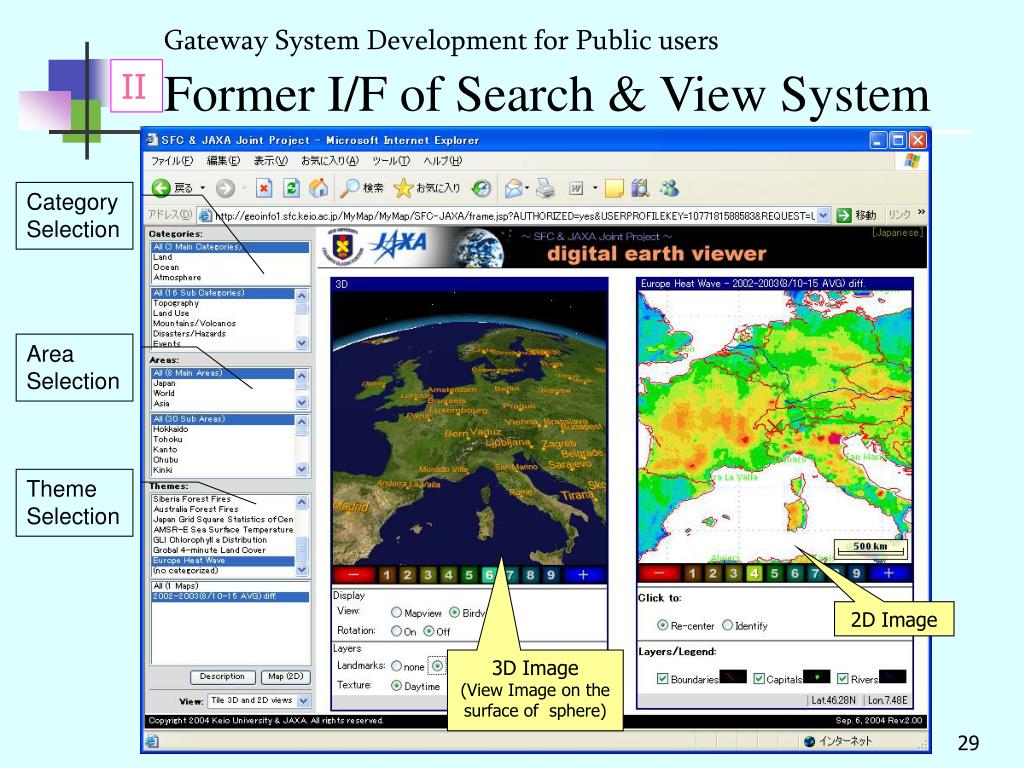Click the Refresh page icon
The image size is (1024, 768).
(291, 188)
